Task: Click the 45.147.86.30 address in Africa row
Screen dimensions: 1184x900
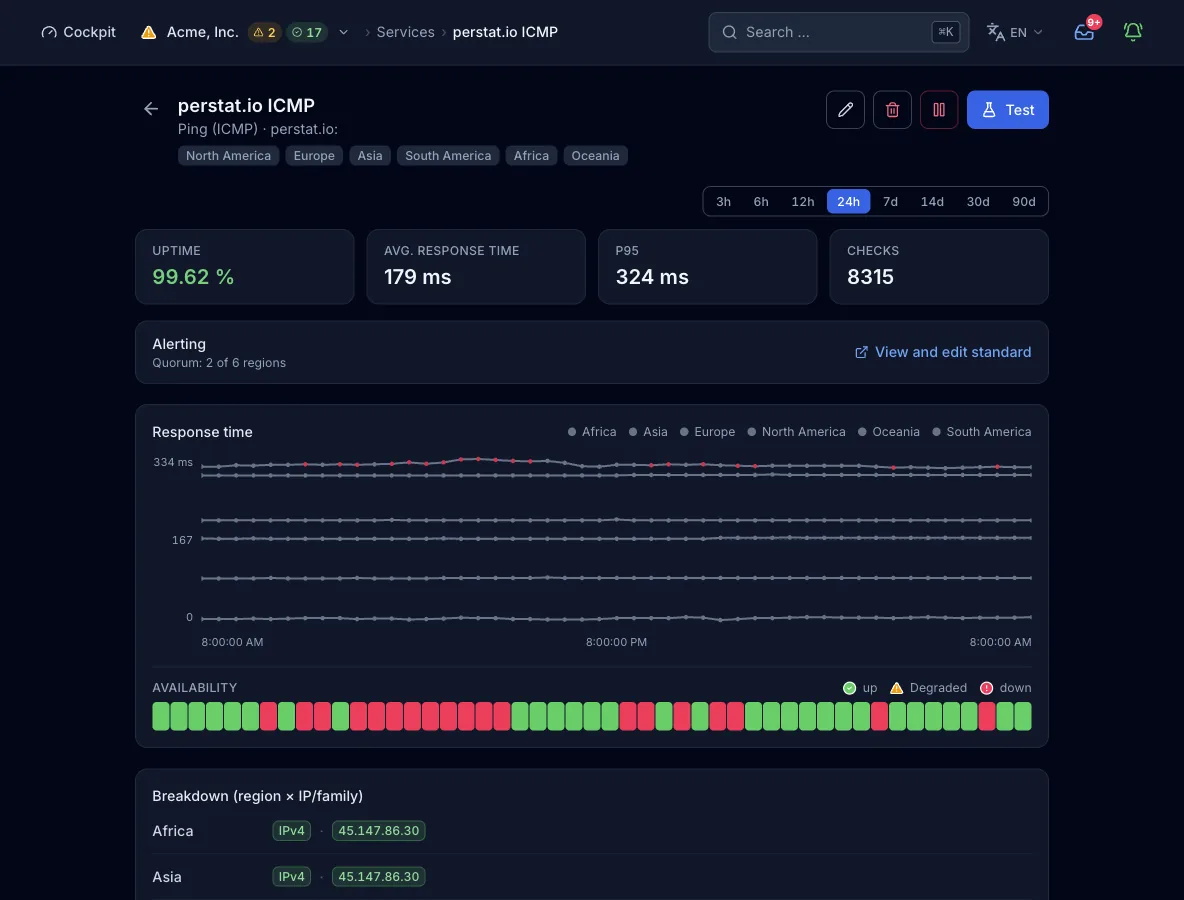Action: (x=378, y=831)
